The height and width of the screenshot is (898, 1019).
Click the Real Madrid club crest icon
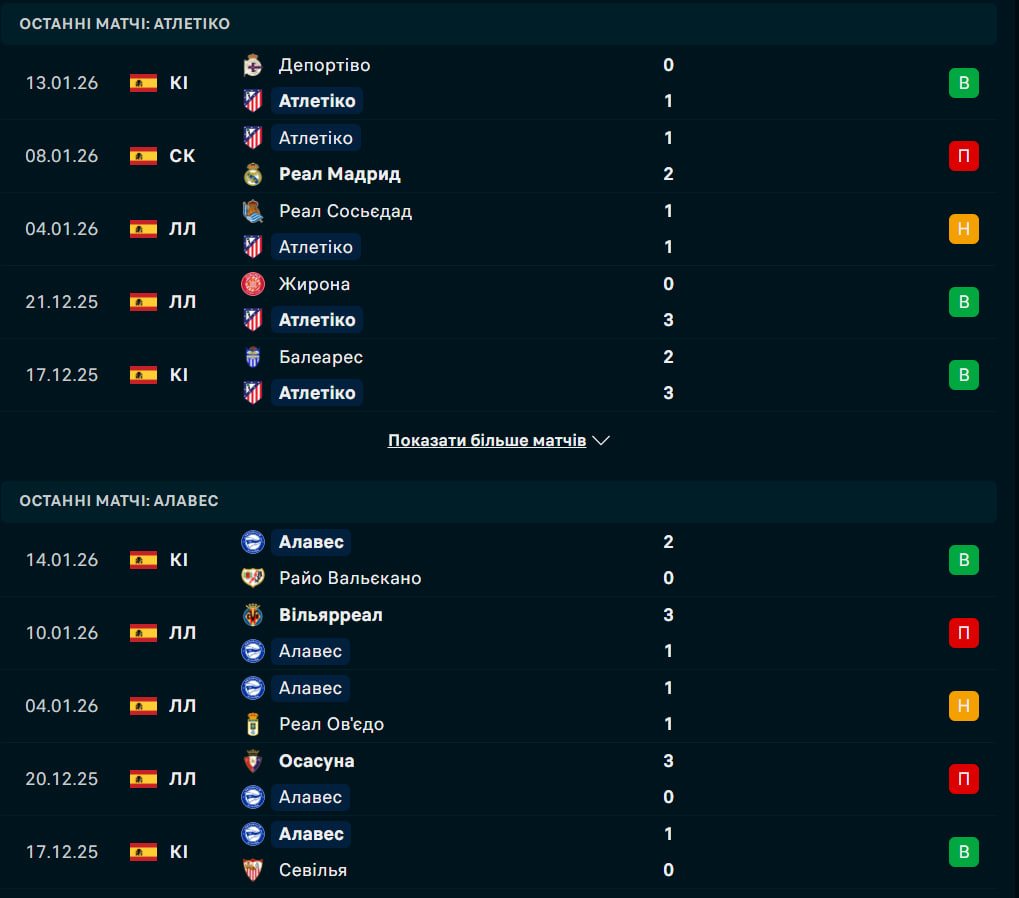click(253, 174)
